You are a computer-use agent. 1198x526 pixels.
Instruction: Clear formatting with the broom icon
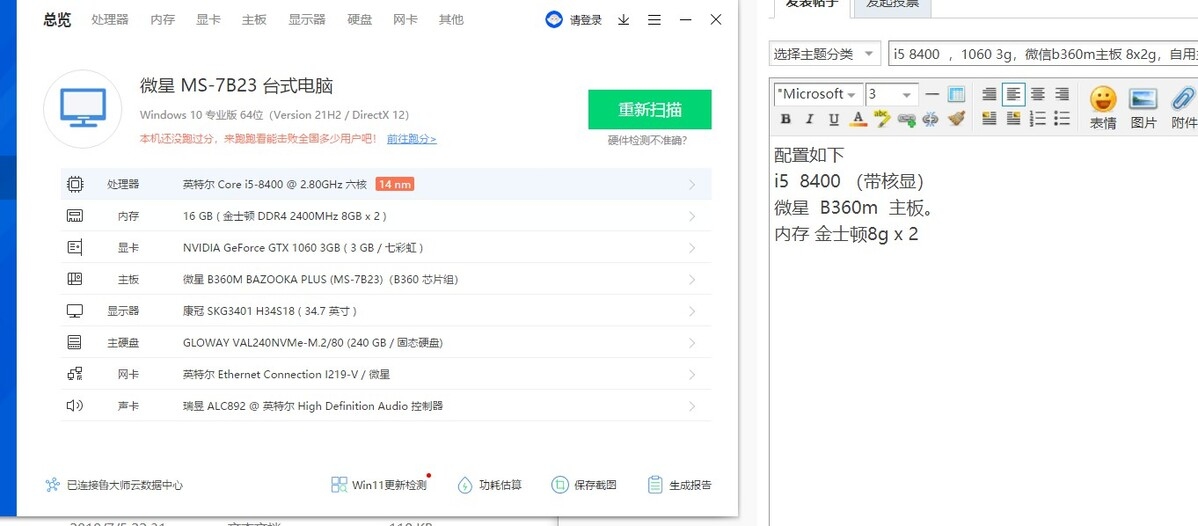point(956,119)
